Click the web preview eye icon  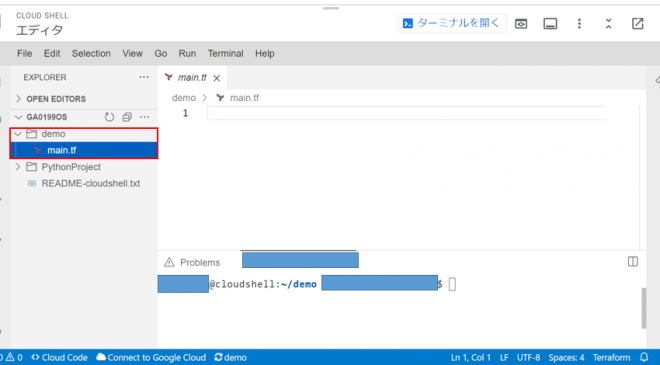click(521, 24)
